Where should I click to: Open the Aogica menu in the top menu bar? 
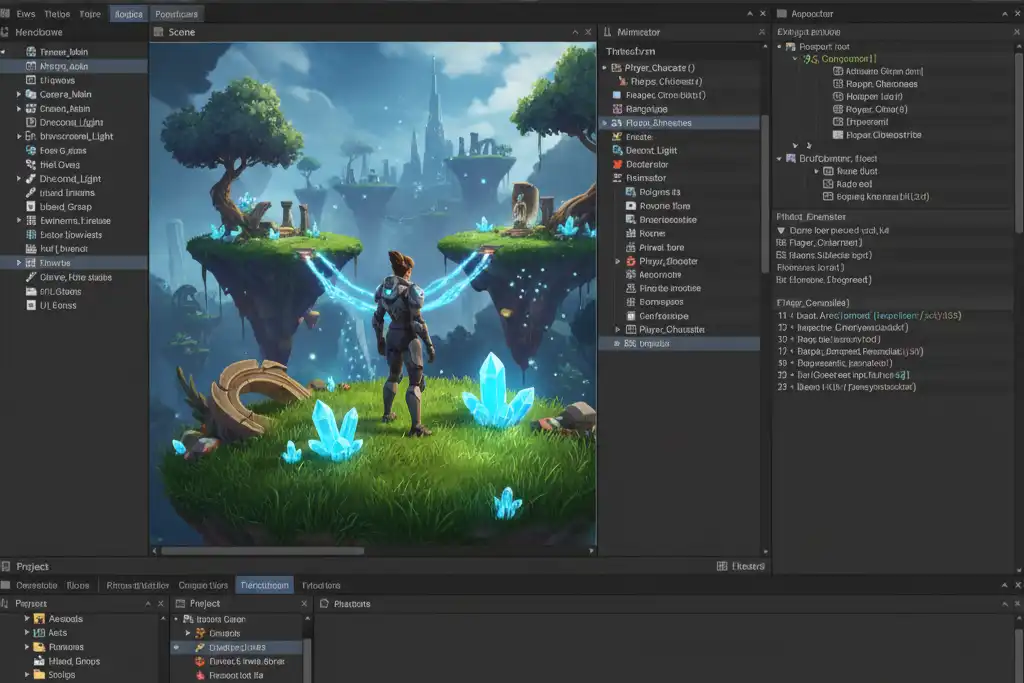click(127, 13)
